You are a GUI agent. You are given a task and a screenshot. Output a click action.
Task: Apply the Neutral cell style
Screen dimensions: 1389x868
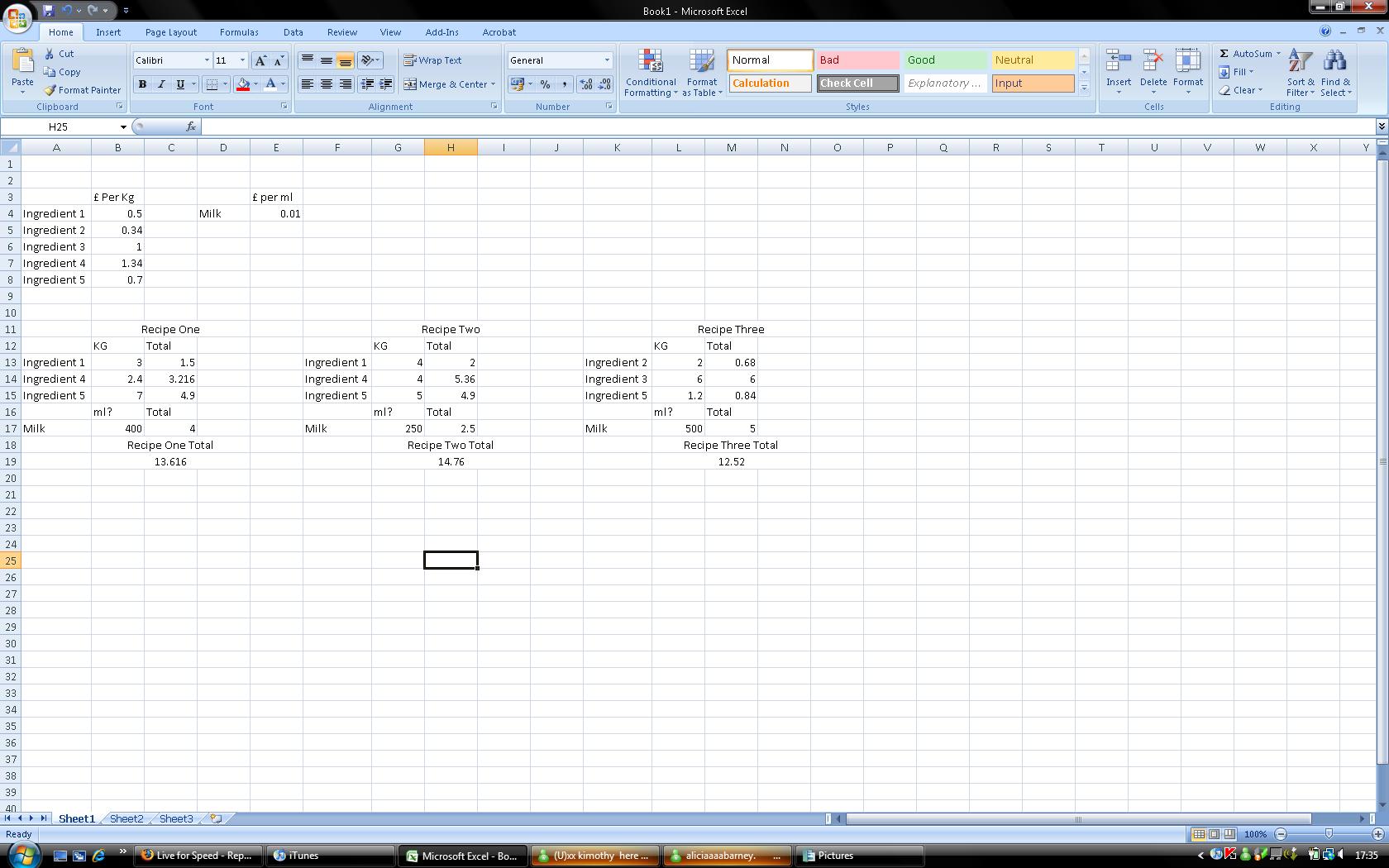pyautogui.click(x=1033, y=60)
